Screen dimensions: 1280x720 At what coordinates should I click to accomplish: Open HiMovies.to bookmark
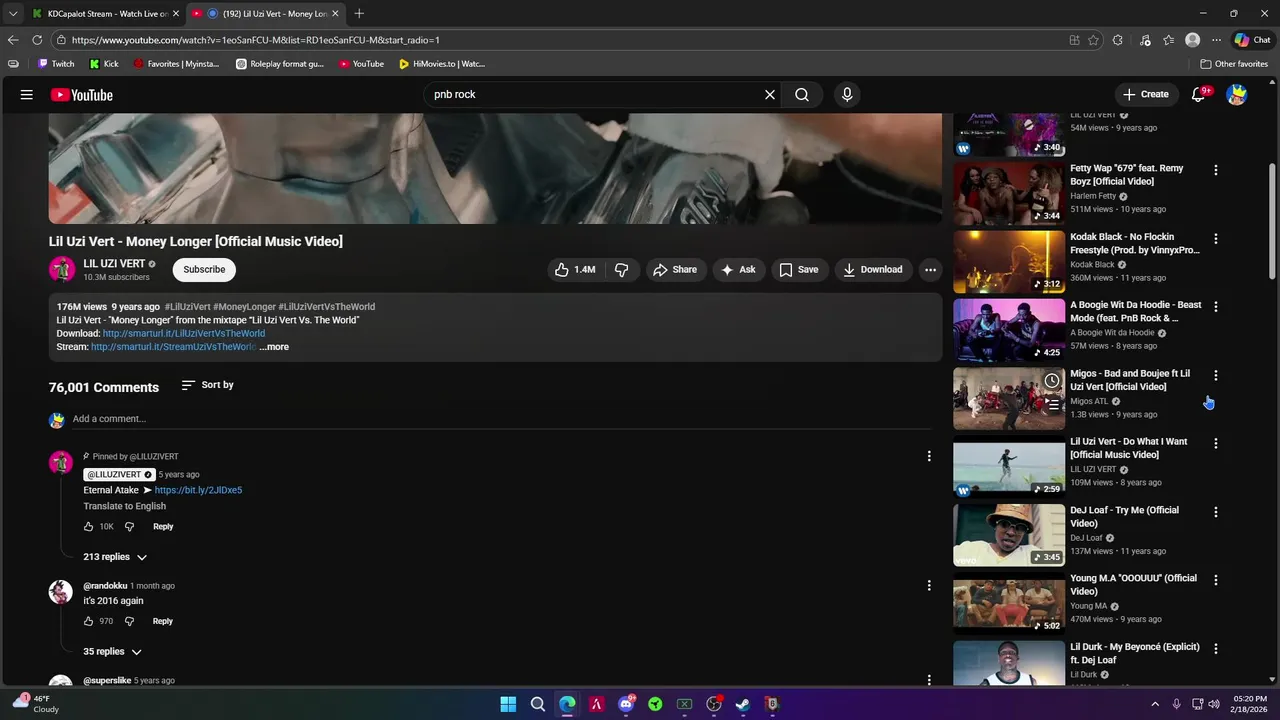click(441, 64)
